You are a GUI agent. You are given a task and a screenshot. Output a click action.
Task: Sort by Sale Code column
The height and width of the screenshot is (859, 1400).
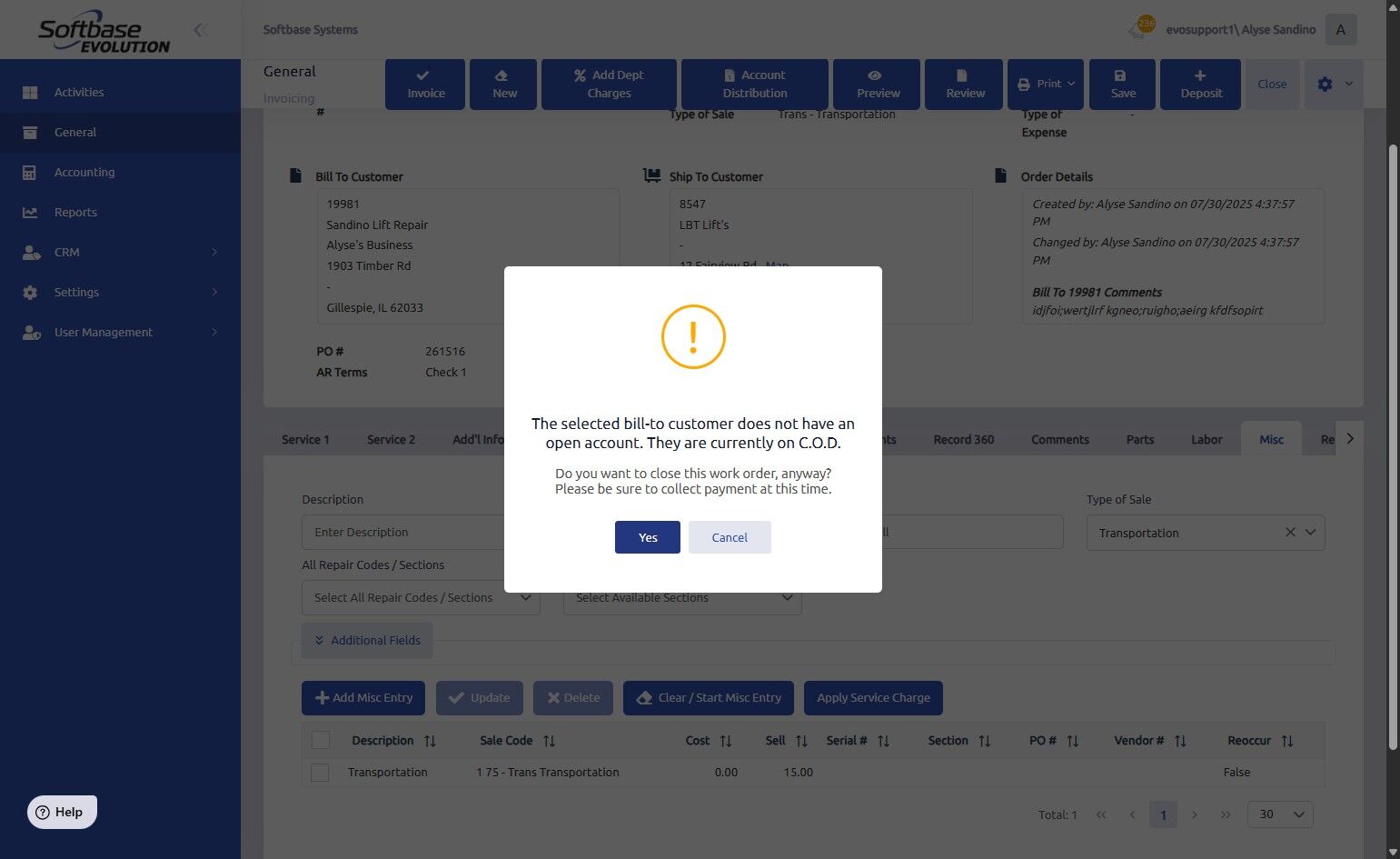click(x=549, y=741)
